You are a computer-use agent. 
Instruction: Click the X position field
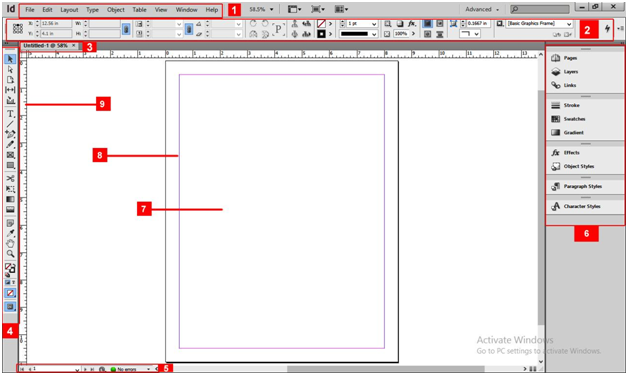[x=56, y=24]
